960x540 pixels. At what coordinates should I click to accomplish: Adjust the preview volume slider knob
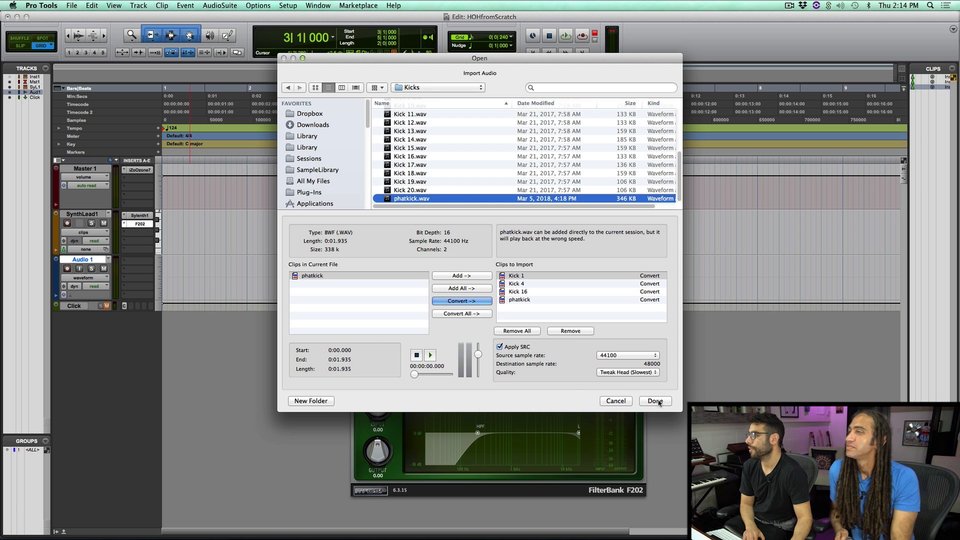(x=478, y=354)
